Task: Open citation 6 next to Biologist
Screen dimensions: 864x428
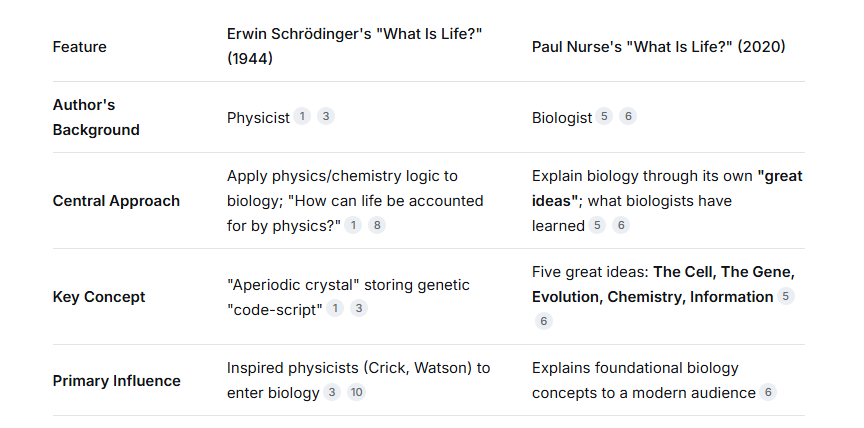Action: [628, 116]
